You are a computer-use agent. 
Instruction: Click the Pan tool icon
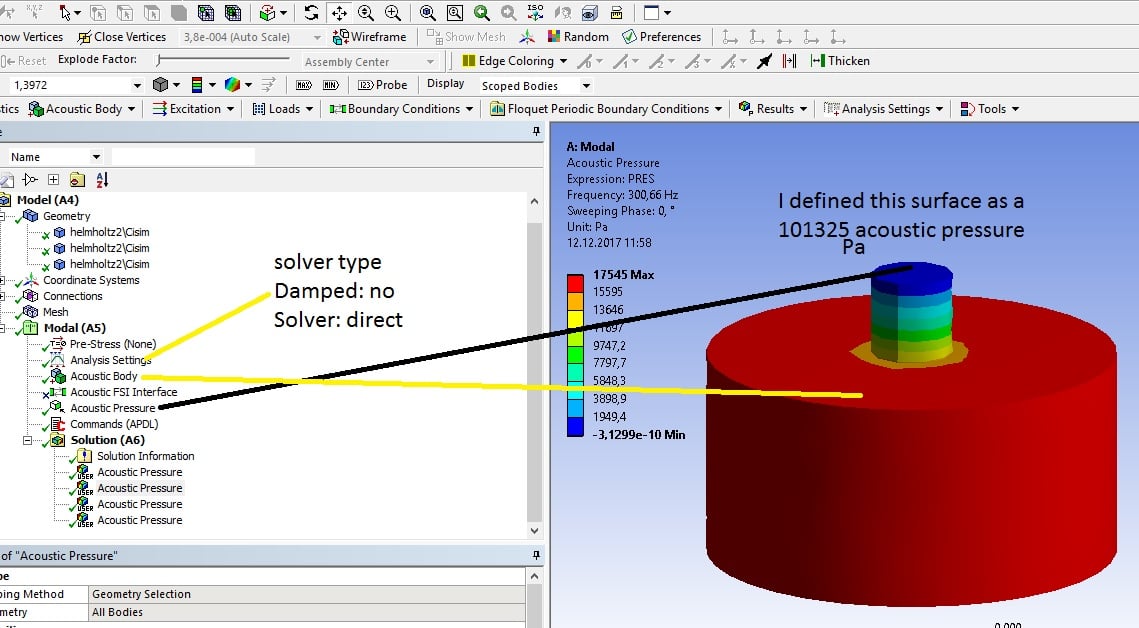tap(341, 13)
